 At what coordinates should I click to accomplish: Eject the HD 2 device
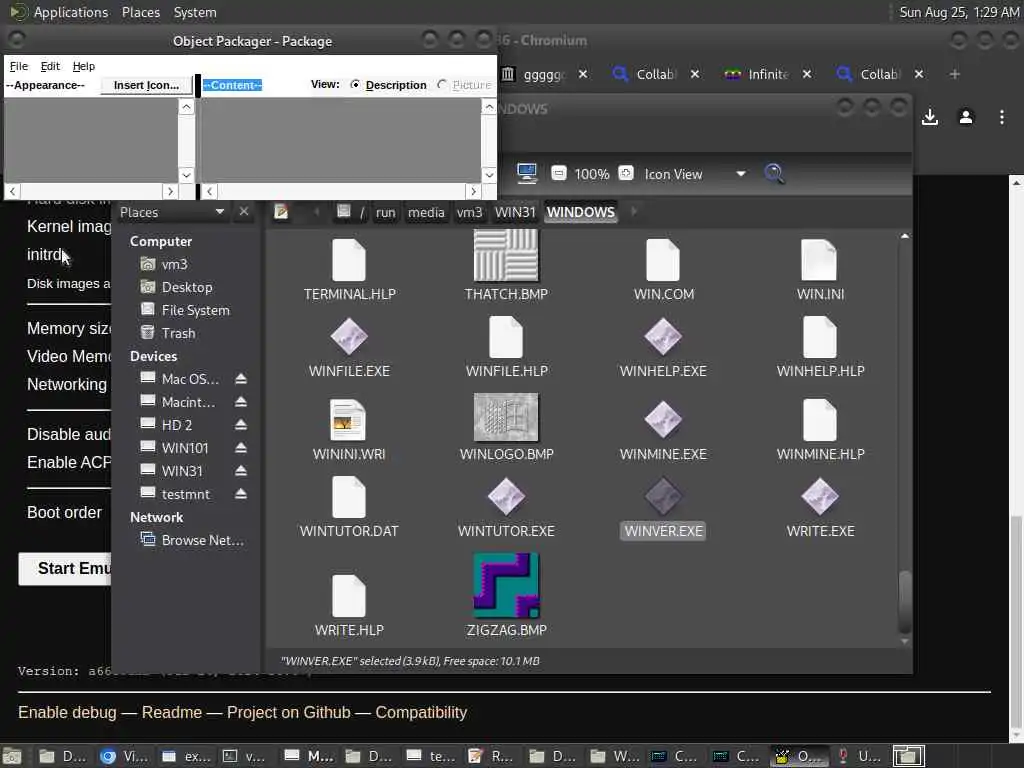pyautogui.click(x=241, y=424)
